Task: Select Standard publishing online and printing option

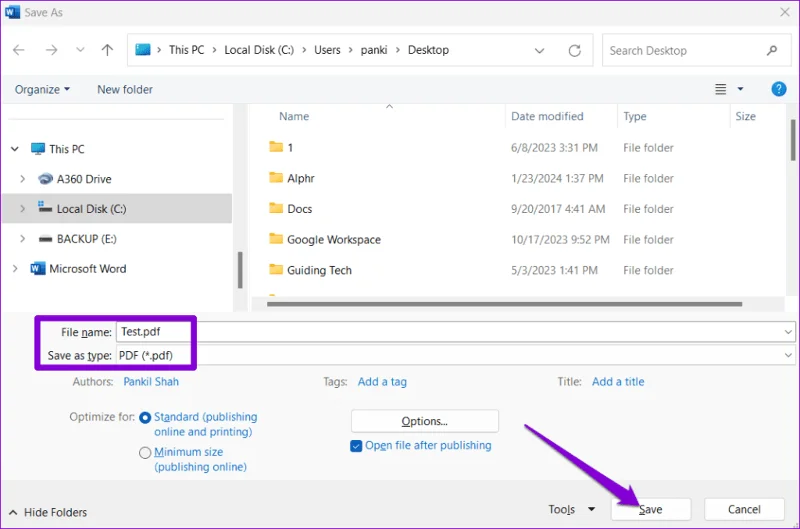Action: [x=145, y=418]
